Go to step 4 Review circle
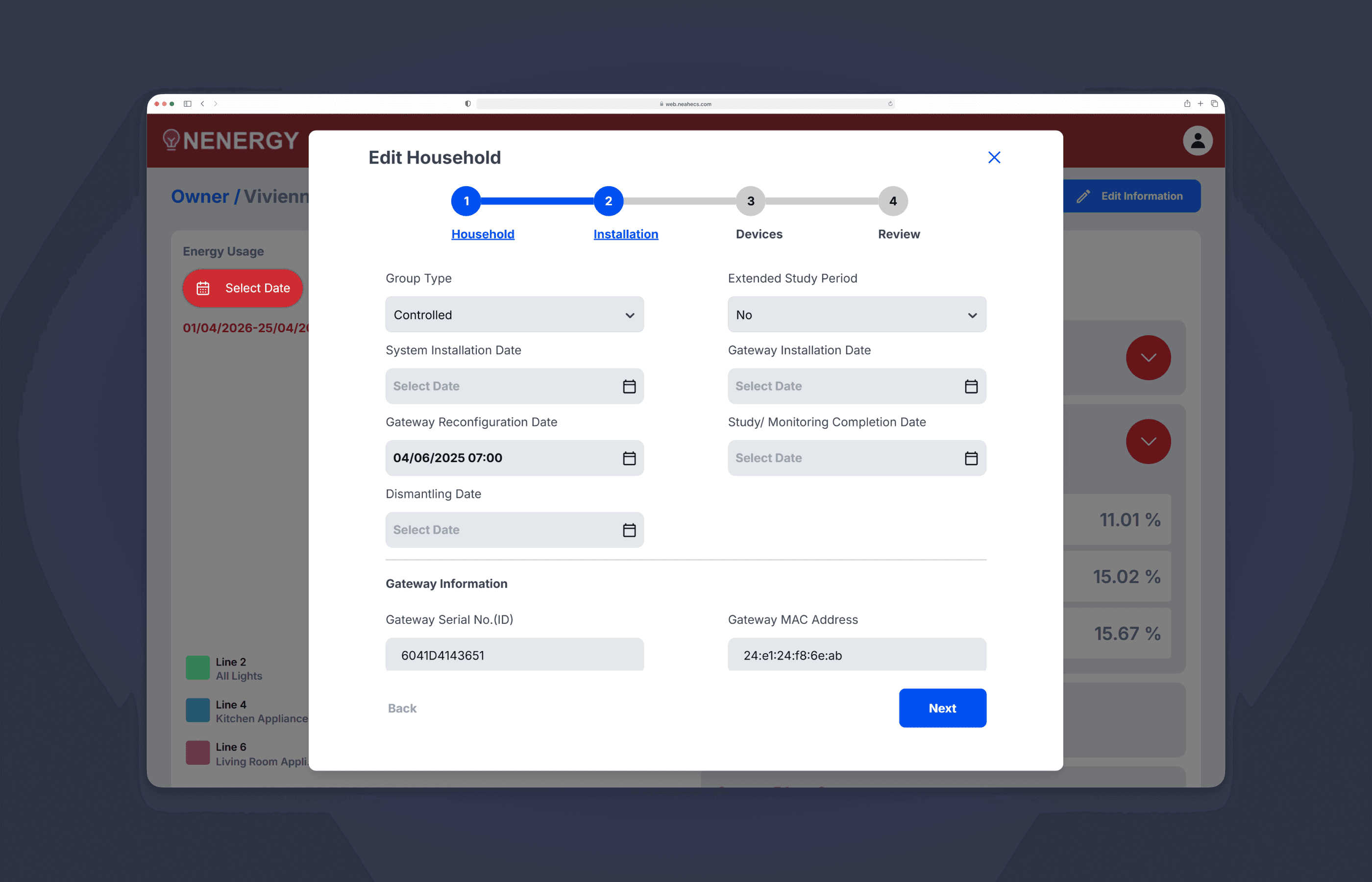This screenshot has width=1372, height=882. click(893, 201)
